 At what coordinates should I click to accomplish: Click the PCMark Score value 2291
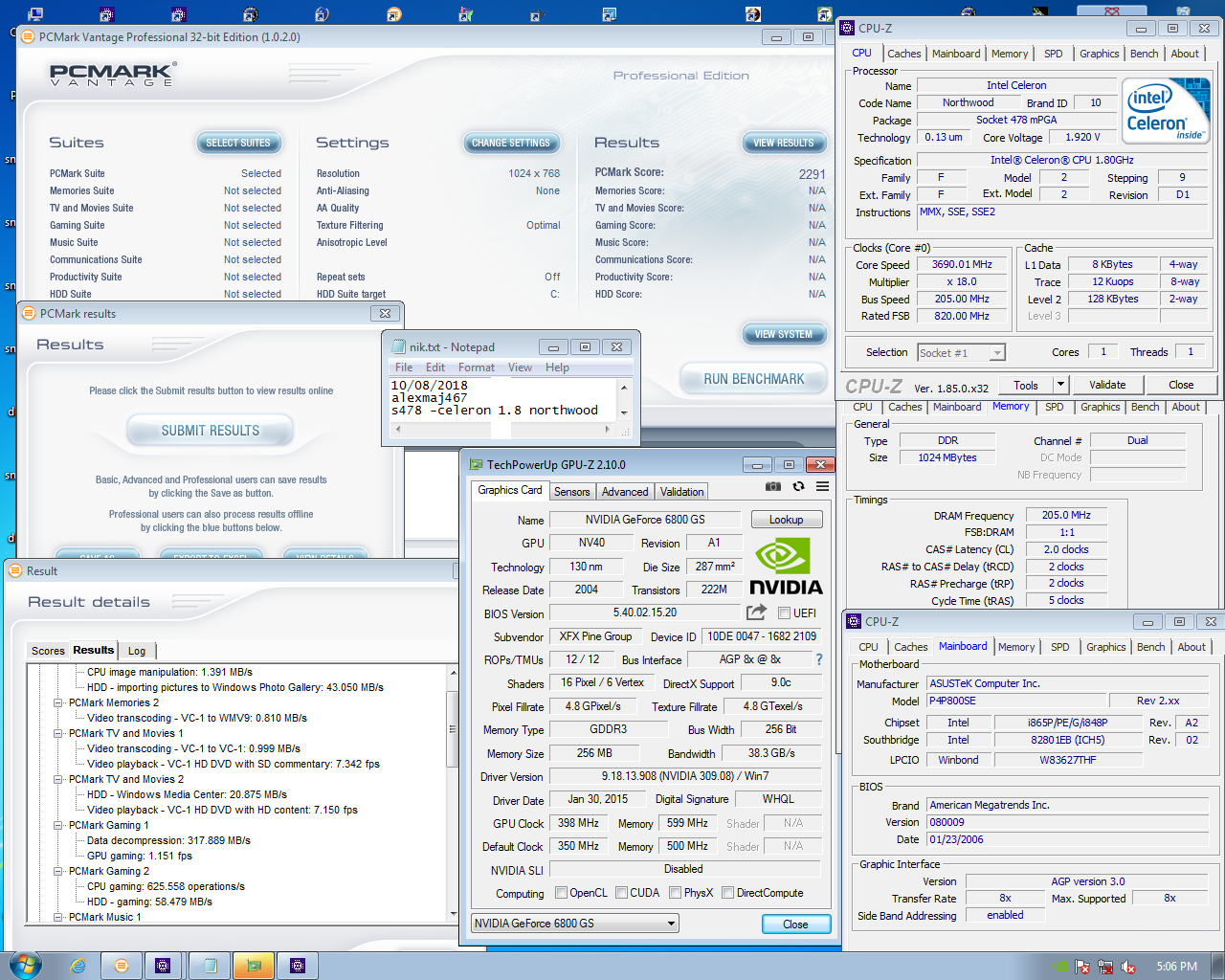point(812,174)
